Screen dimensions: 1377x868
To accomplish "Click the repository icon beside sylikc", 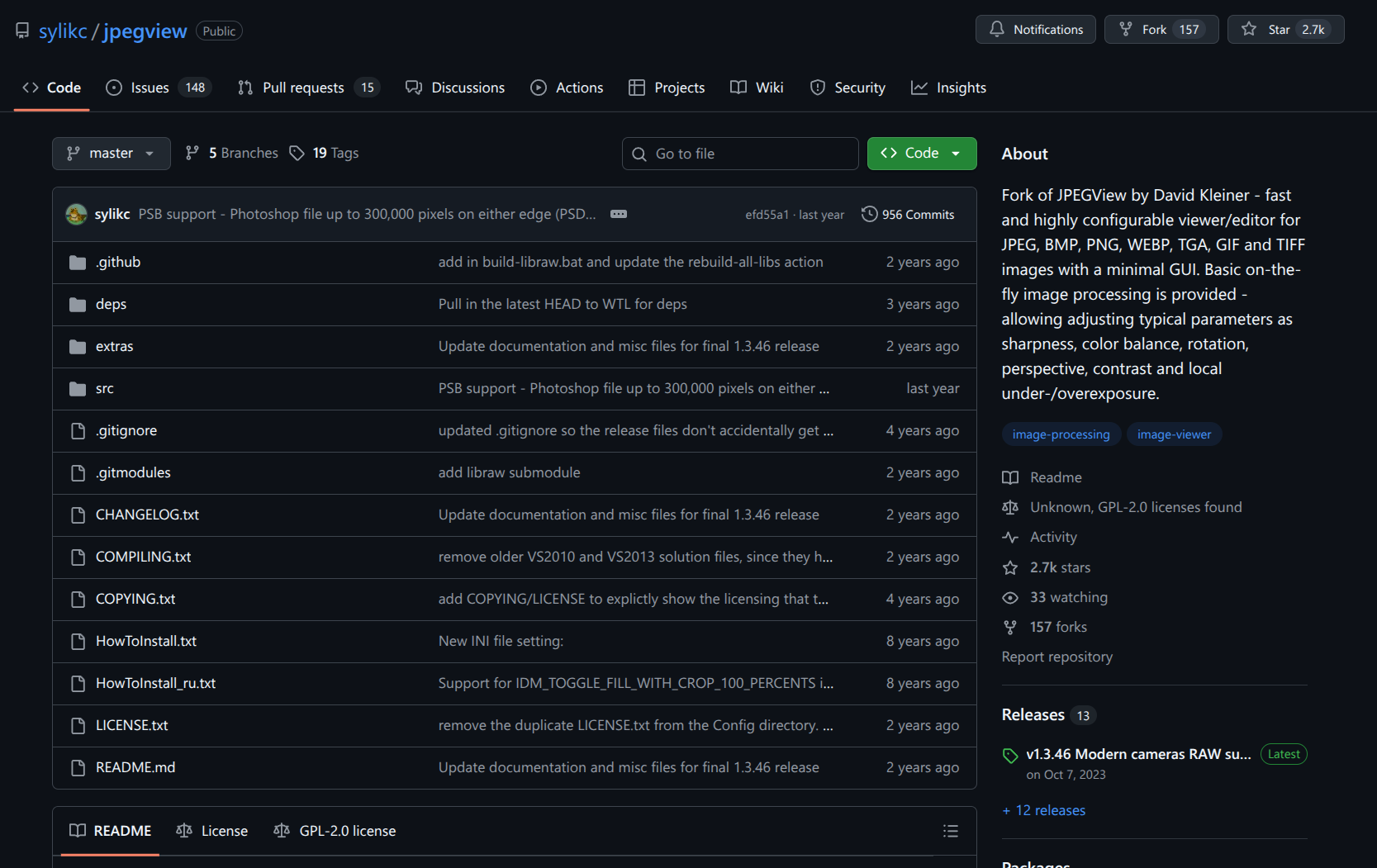I will (x=22, y=31).
